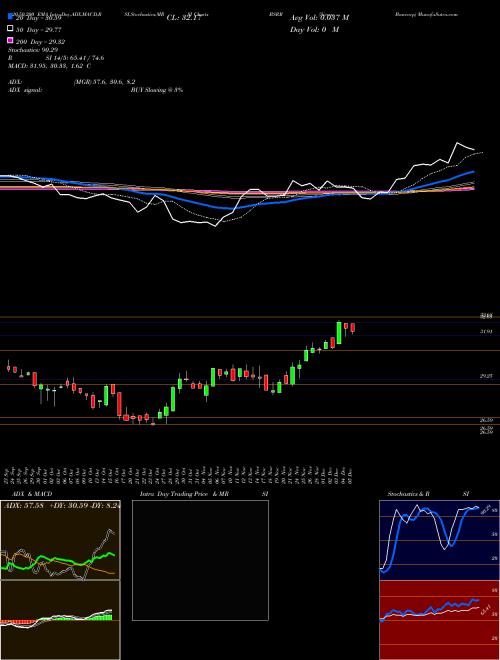Click the 'SI 14/3: 65.41 / 74.6' reading
This screenshot has height=660, width=500.
pyautogui.click(x=75, y=58)
